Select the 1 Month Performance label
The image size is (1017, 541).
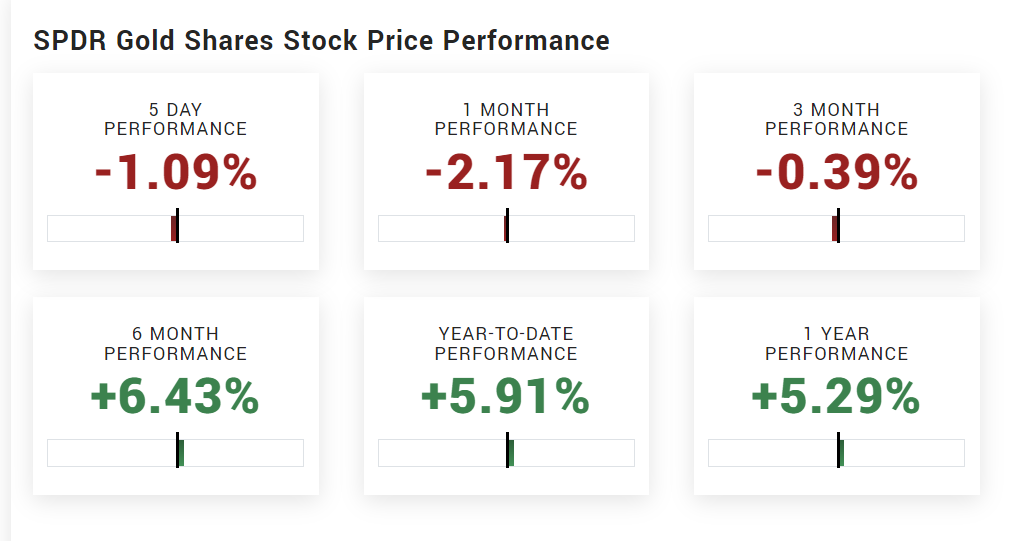(506, 119)
